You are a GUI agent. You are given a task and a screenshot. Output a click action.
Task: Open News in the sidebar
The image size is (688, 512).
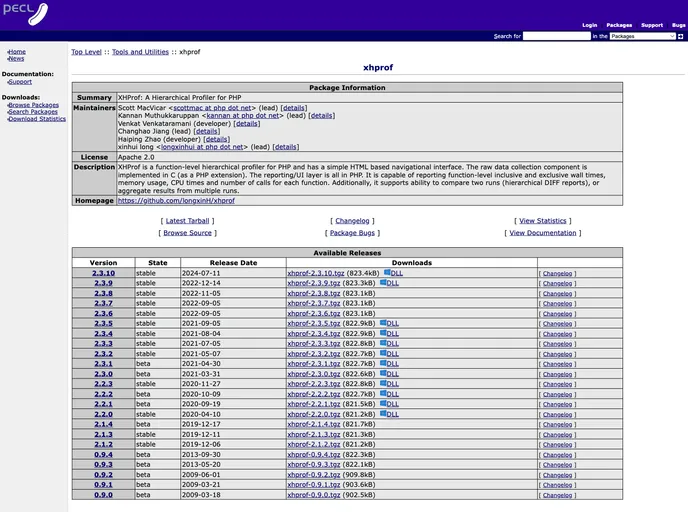16,58
